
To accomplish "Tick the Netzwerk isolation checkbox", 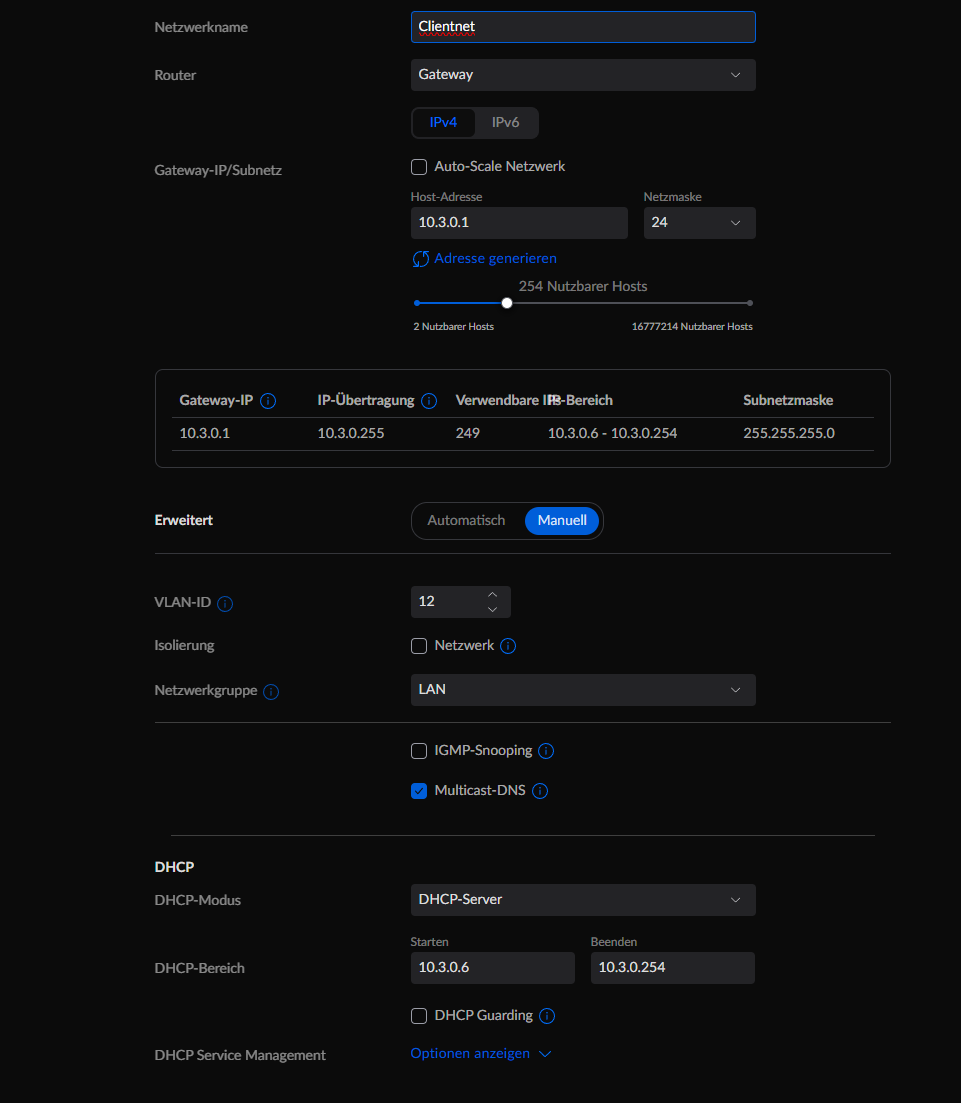I will (419, 646).
